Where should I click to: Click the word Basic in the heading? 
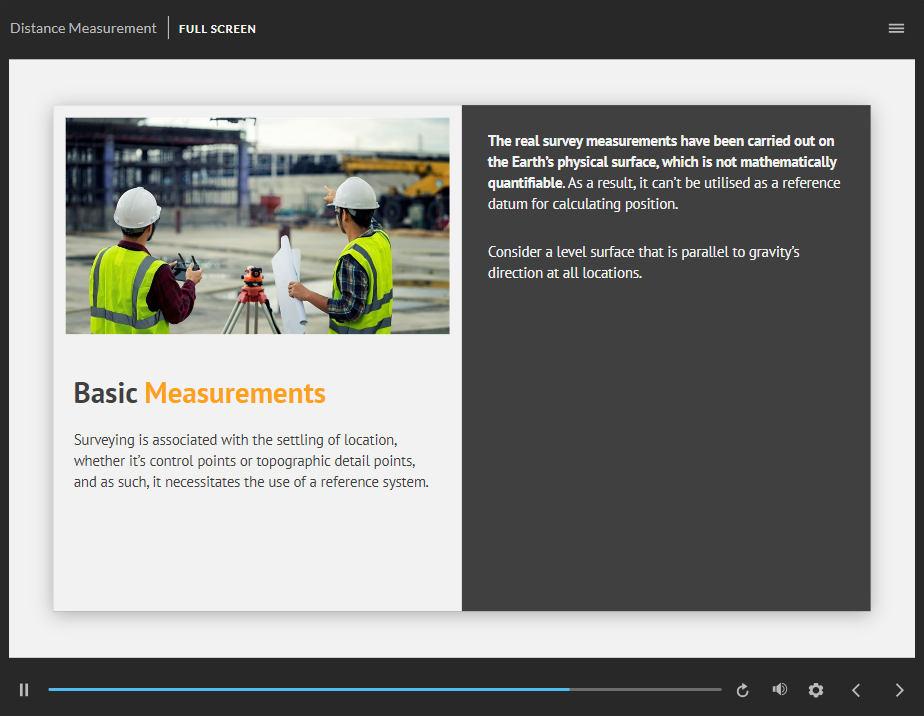tap(105, 393)
